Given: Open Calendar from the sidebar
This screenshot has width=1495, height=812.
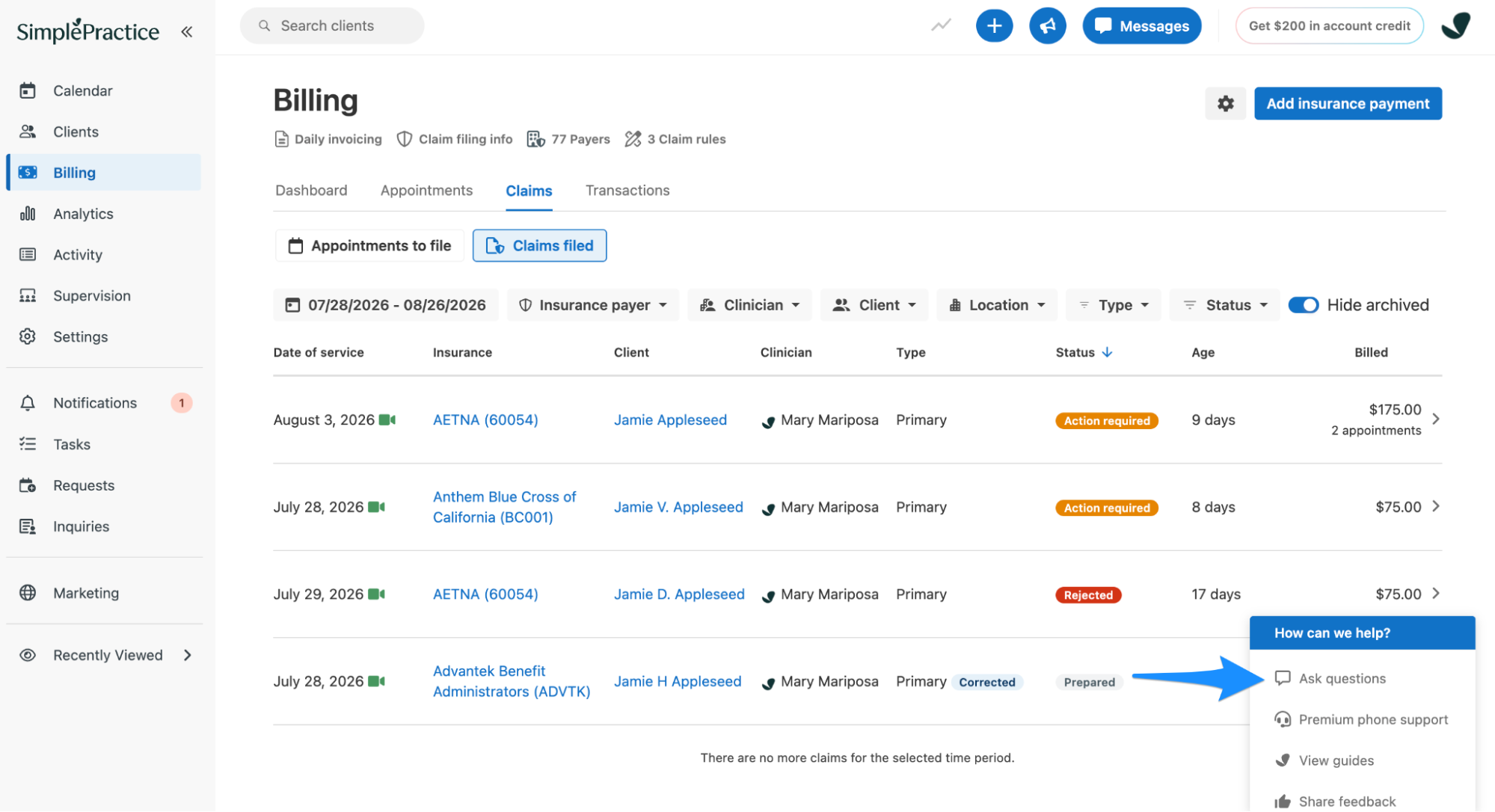Looking at the screenshot, I should click(x=82, y=90).
